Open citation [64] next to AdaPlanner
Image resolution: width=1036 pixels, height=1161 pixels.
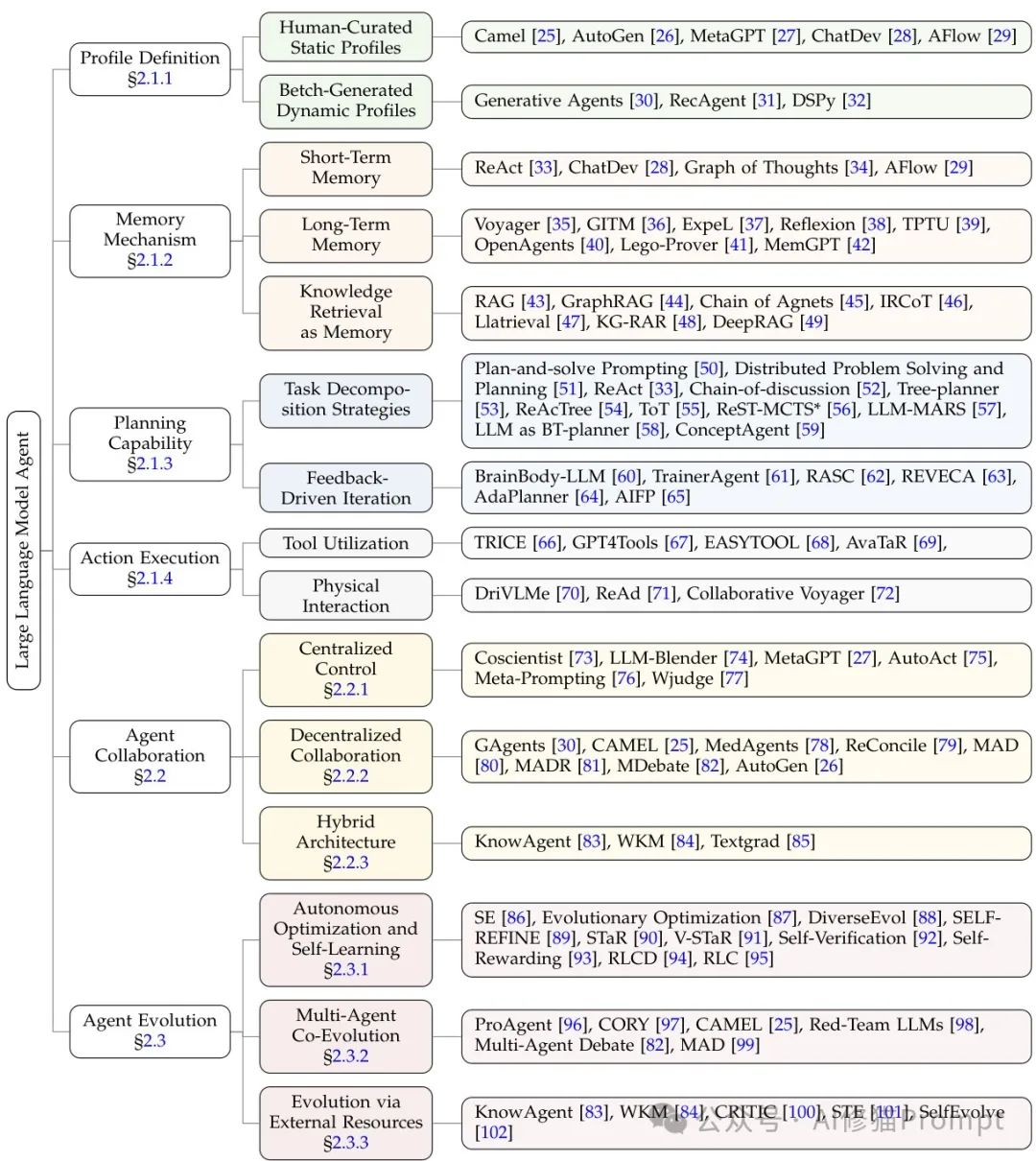click(590, 496)
